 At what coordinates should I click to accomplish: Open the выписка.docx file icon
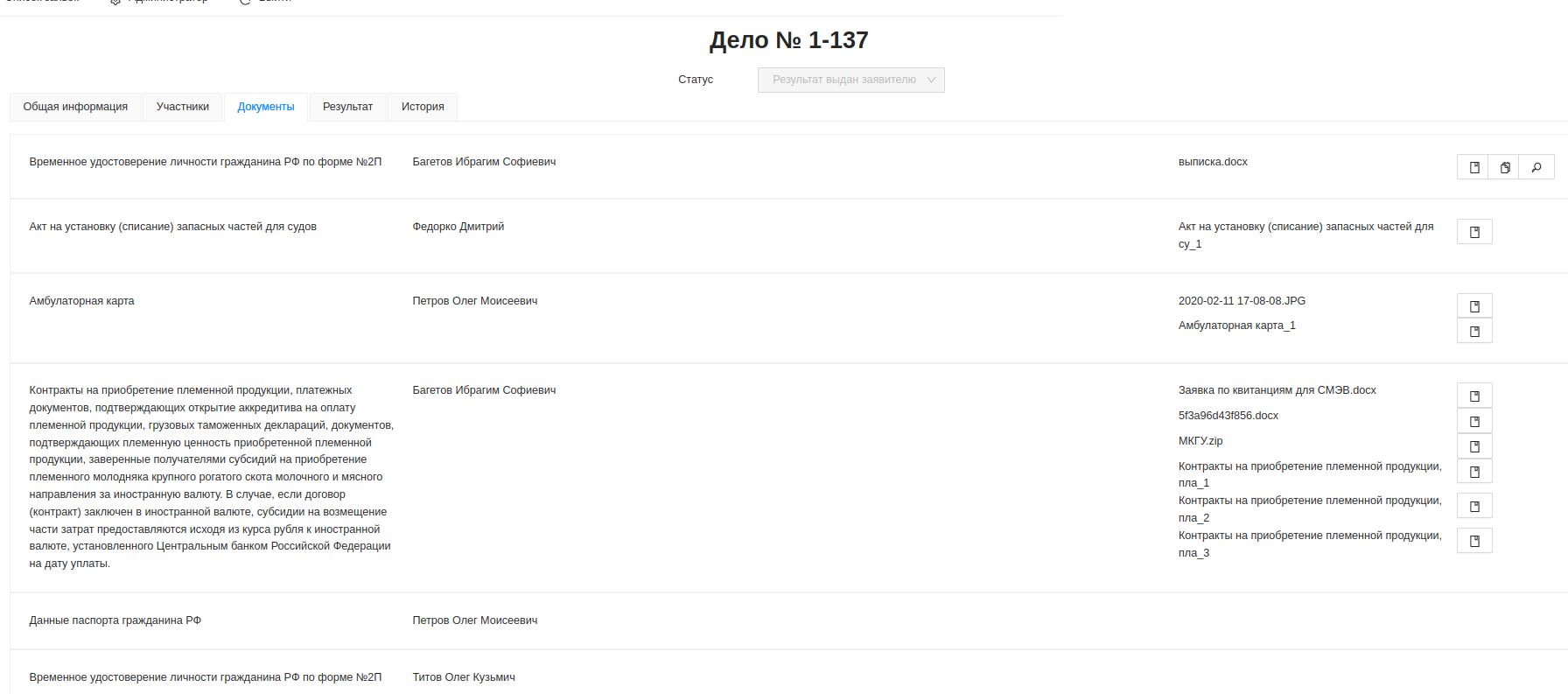1474,167
